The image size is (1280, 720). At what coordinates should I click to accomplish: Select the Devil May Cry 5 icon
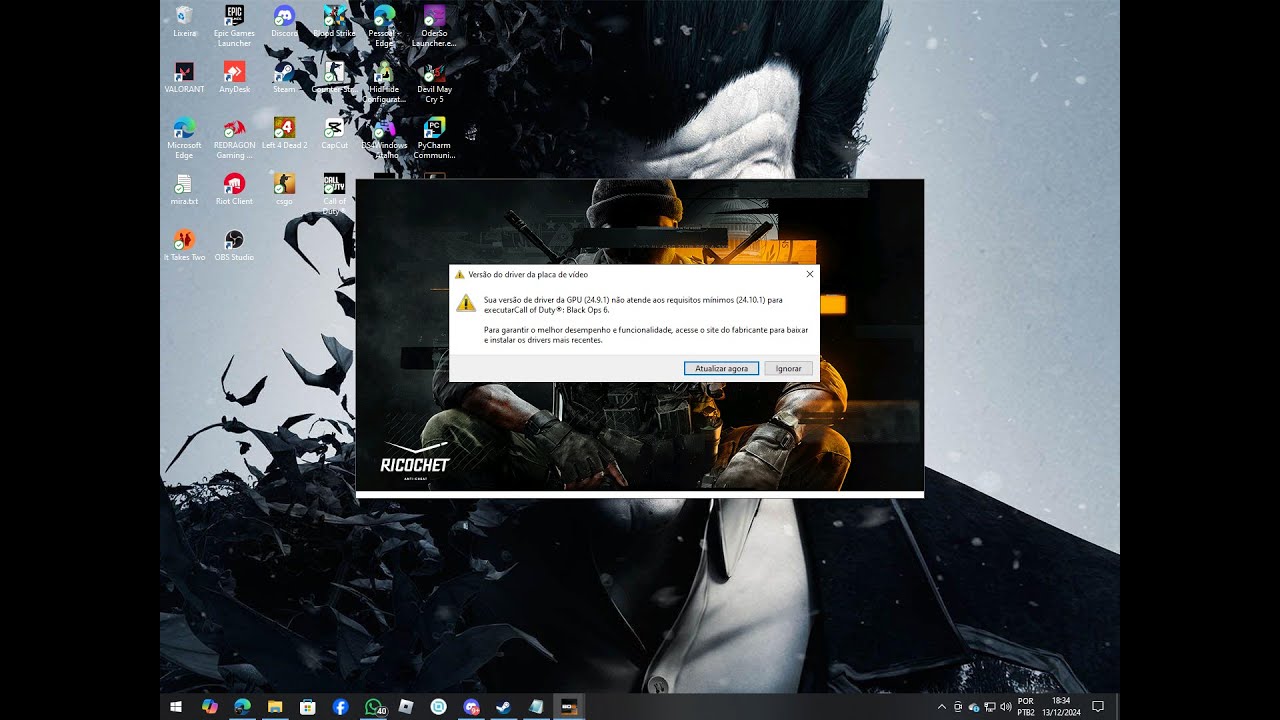click(434, 82)
